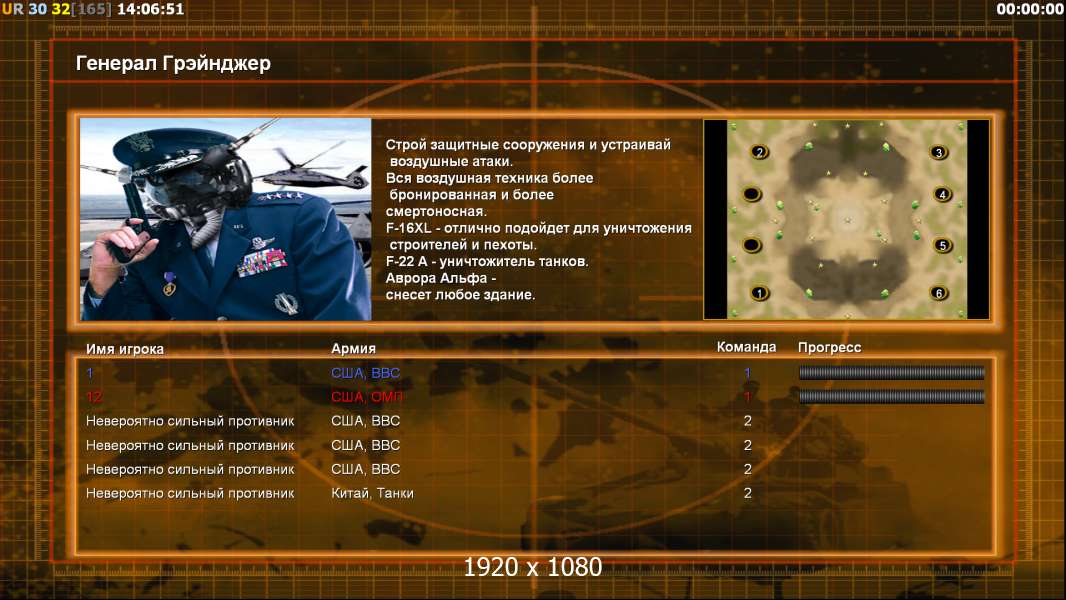Click the 'Прогресс' column header
This screenshot has width=1066, height=600.
click(829, 348)
